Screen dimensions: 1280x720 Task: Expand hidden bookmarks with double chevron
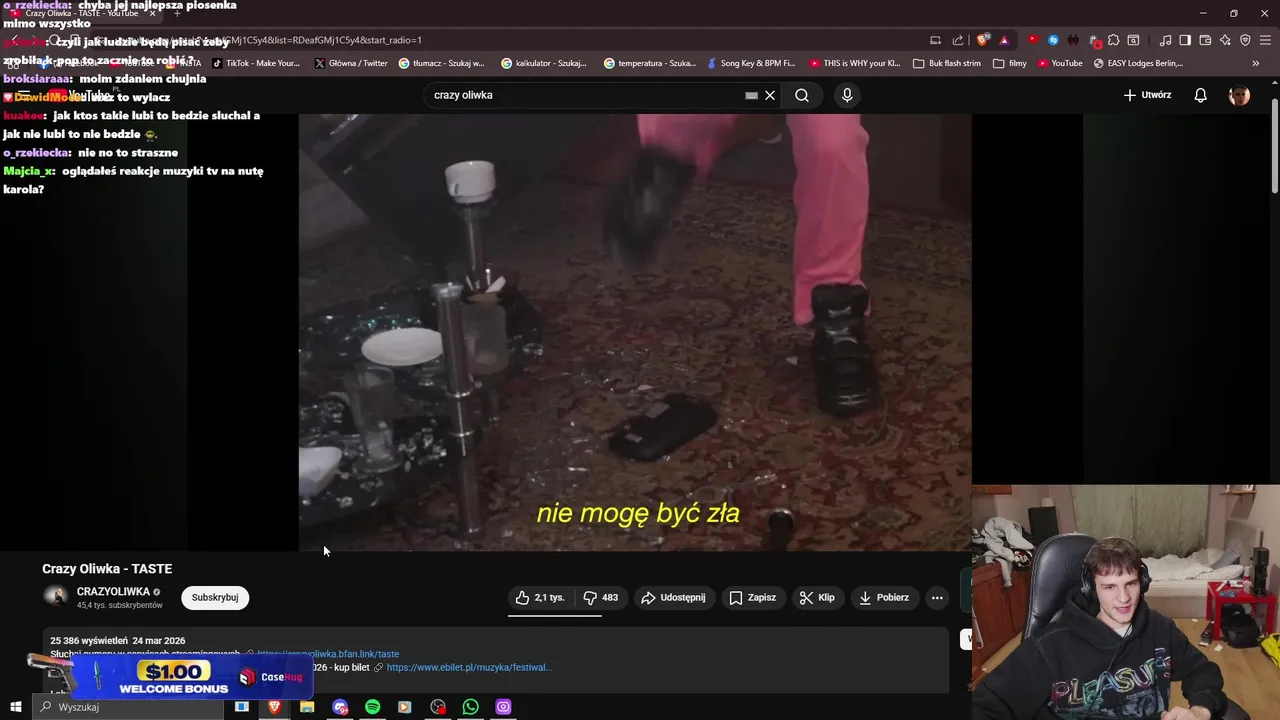(1256, 63)
